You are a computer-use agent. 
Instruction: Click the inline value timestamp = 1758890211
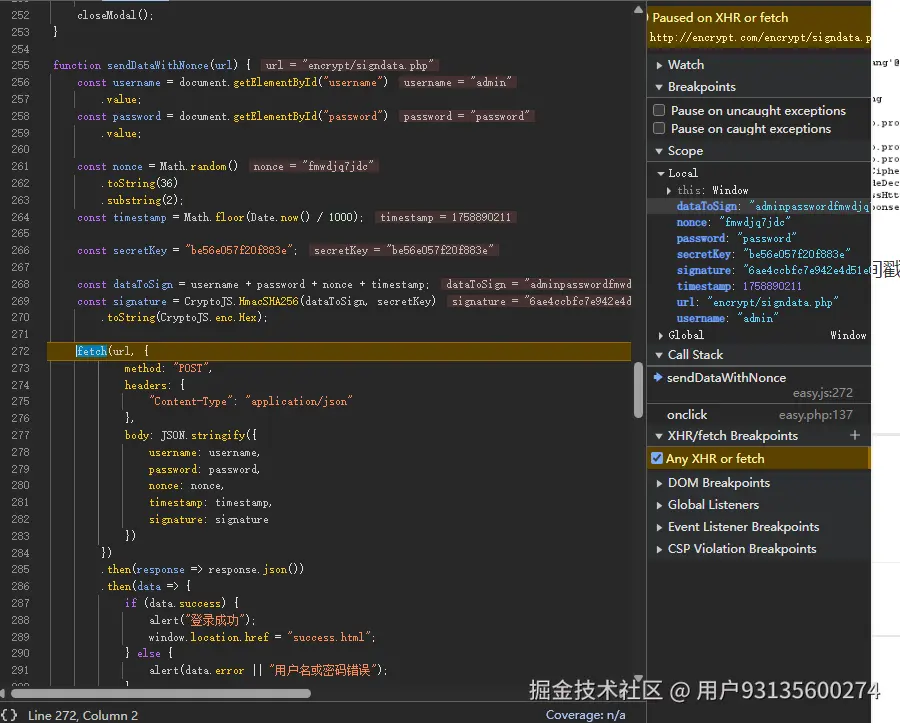[x=445, y=217]
